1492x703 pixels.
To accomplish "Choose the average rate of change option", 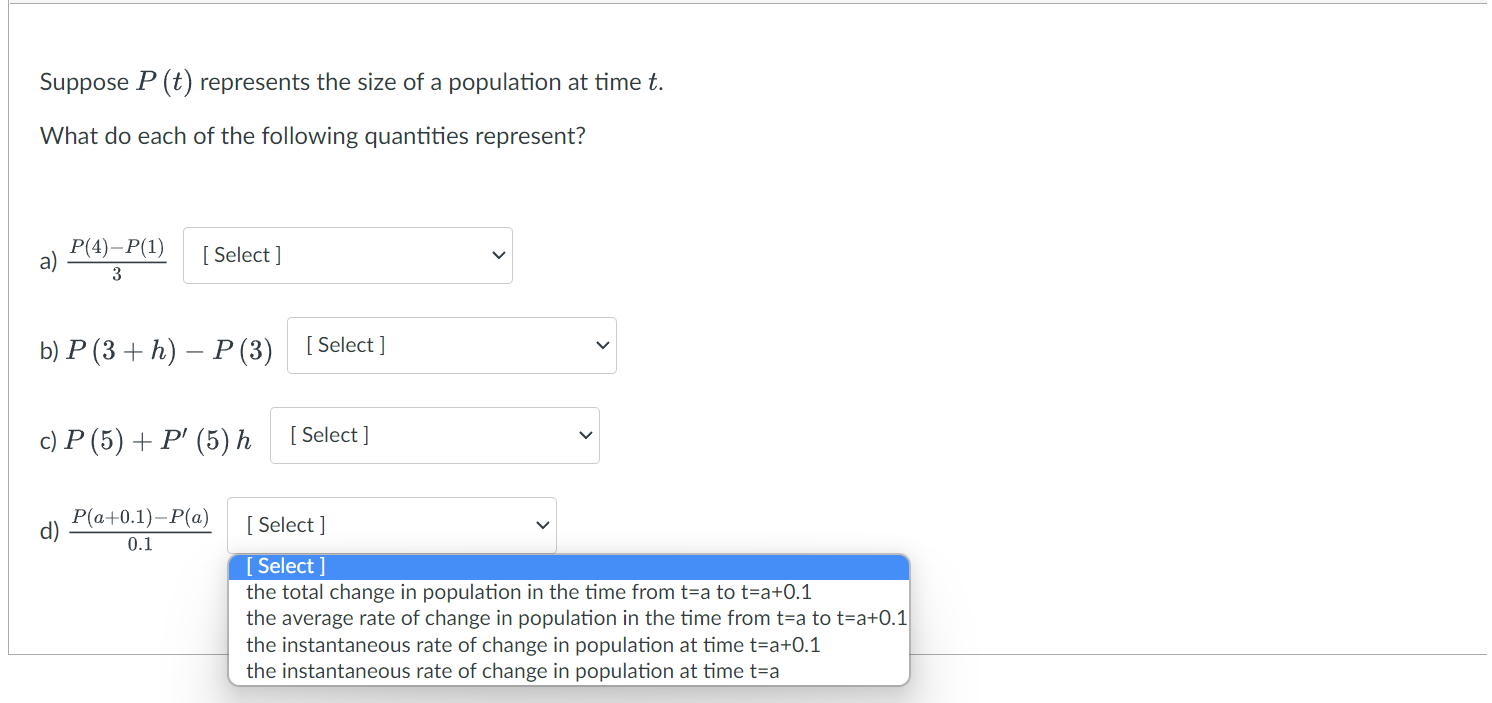I will click(577, 618).
